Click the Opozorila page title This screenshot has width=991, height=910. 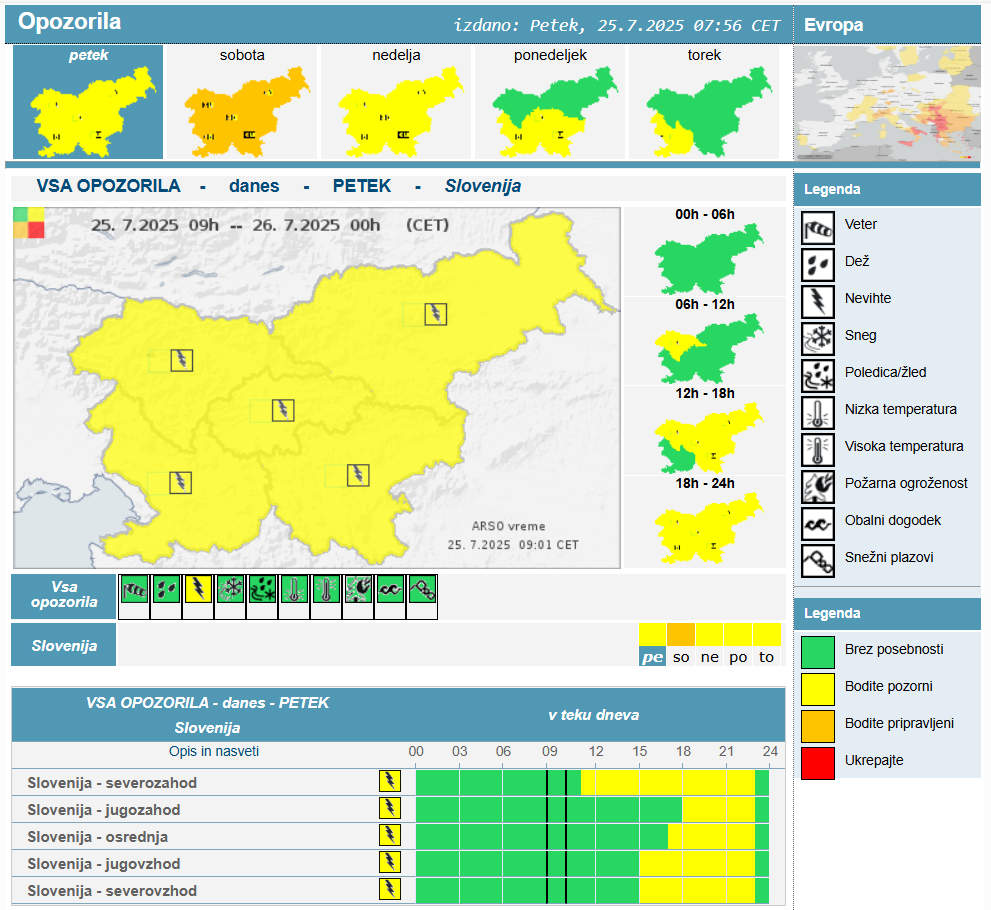70,21
